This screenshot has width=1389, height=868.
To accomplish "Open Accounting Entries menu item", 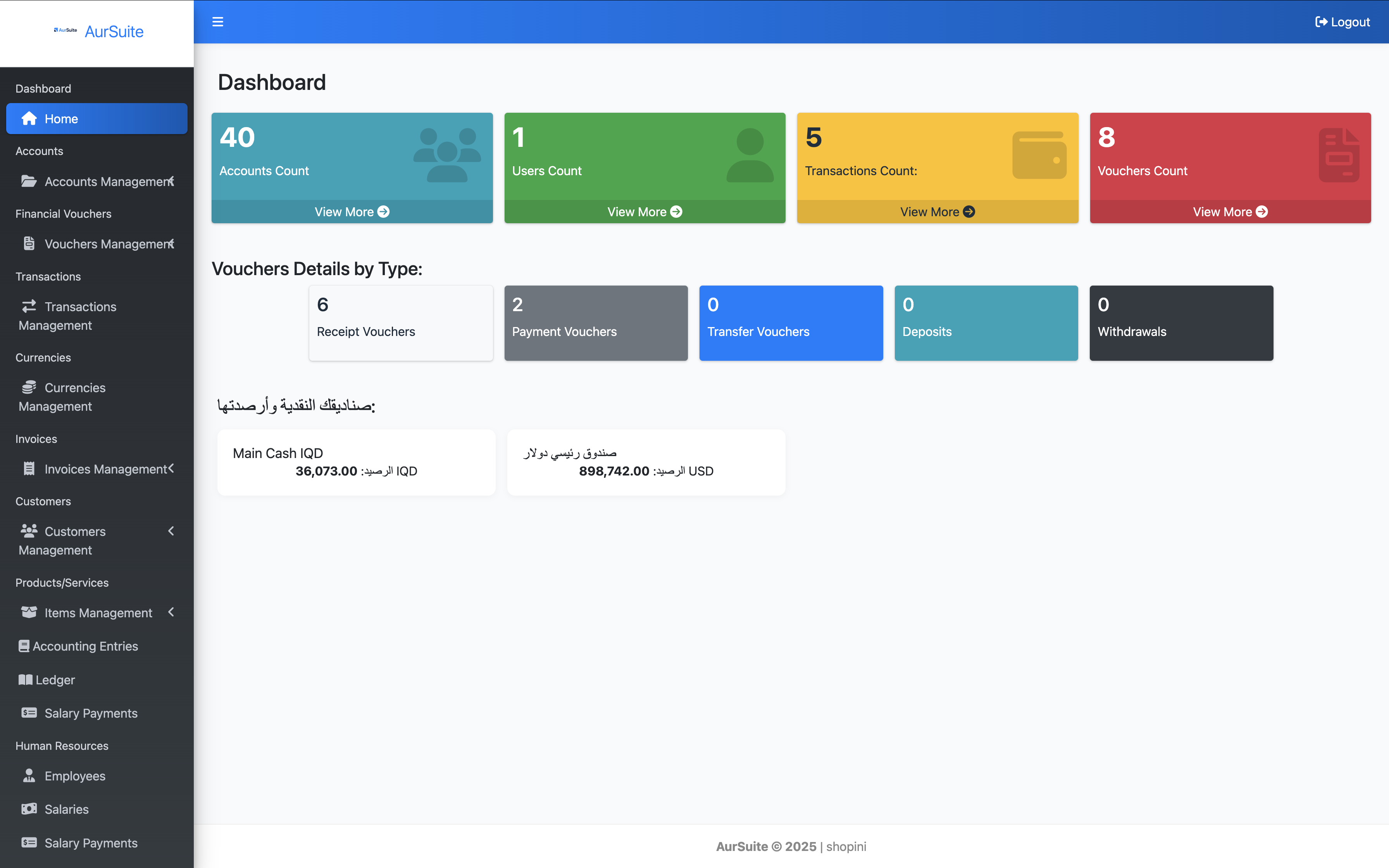I will tap(85, 646).
